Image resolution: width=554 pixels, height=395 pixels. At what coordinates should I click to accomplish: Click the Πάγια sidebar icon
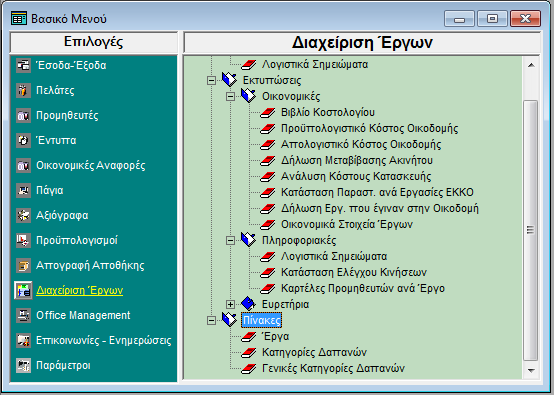click(x=23, y=190)
